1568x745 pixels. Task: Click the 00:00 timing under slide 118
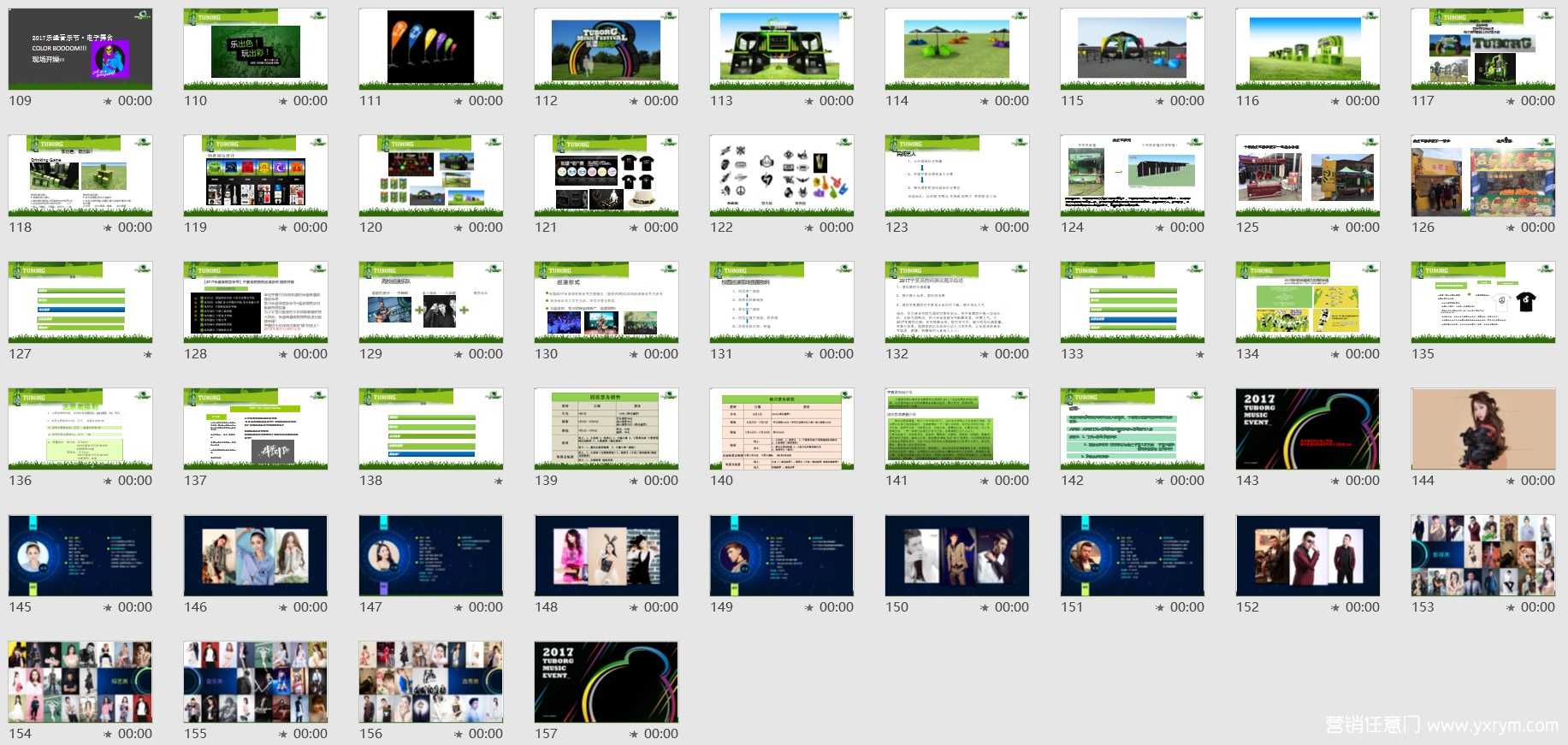[135, 228]
